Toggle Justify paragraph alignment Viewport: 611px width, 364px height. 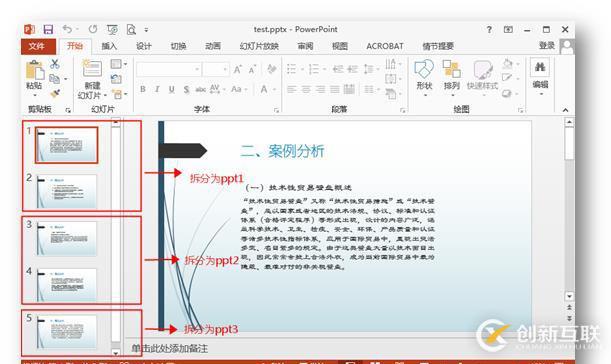pyautogui.click(x=335, y=90)
